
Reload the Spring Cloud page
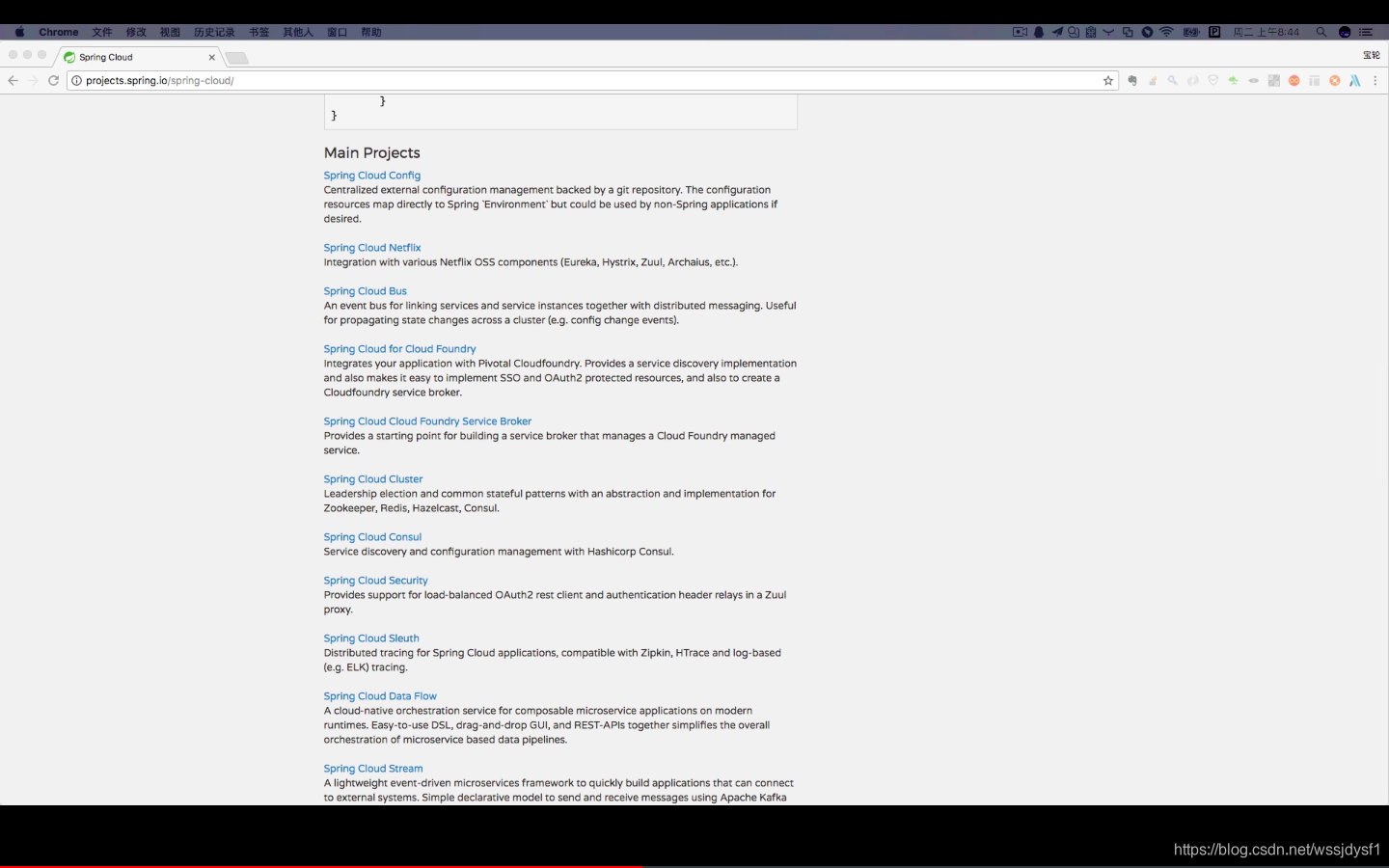(53, 81)
